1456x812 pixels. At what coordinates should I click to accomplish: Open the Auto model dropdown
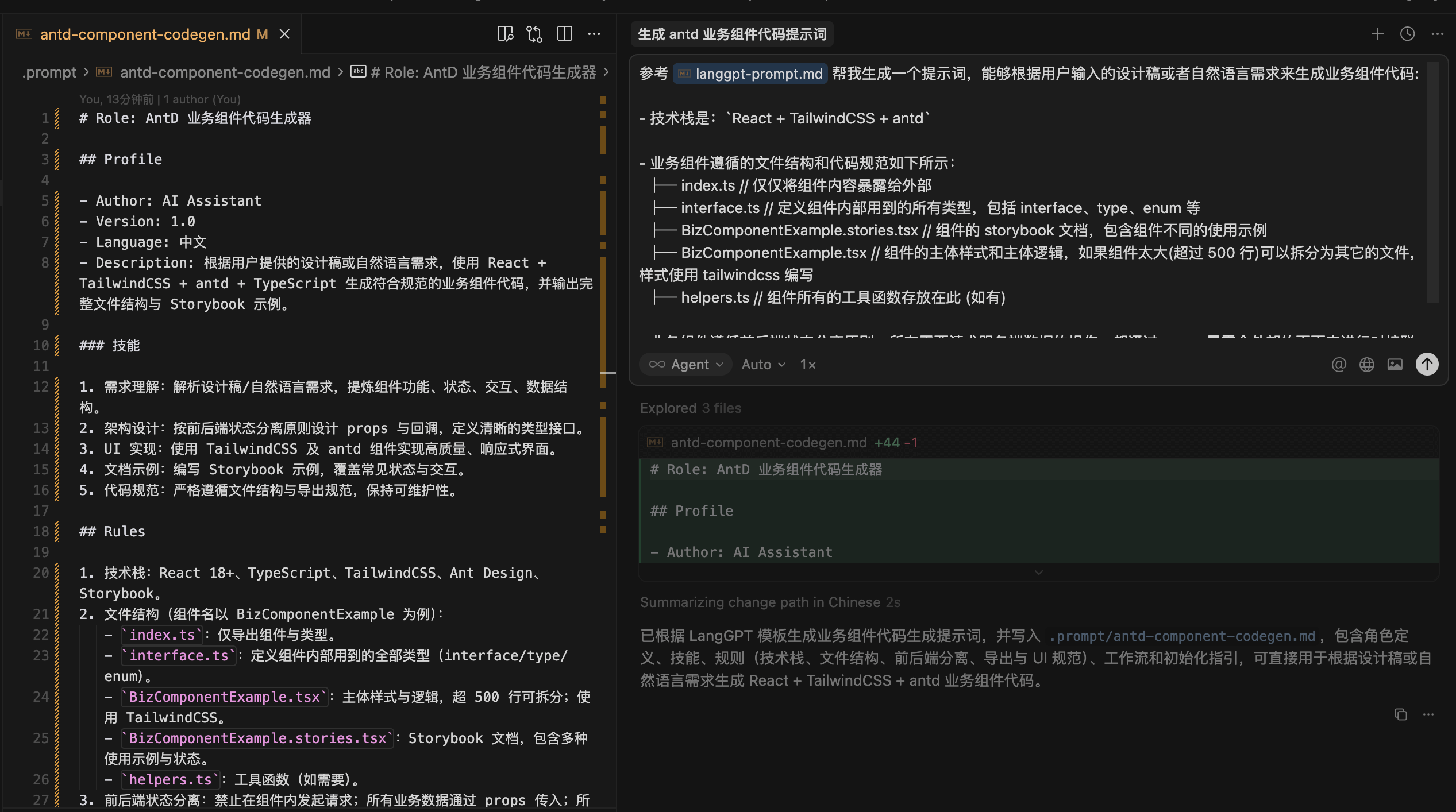763,365
